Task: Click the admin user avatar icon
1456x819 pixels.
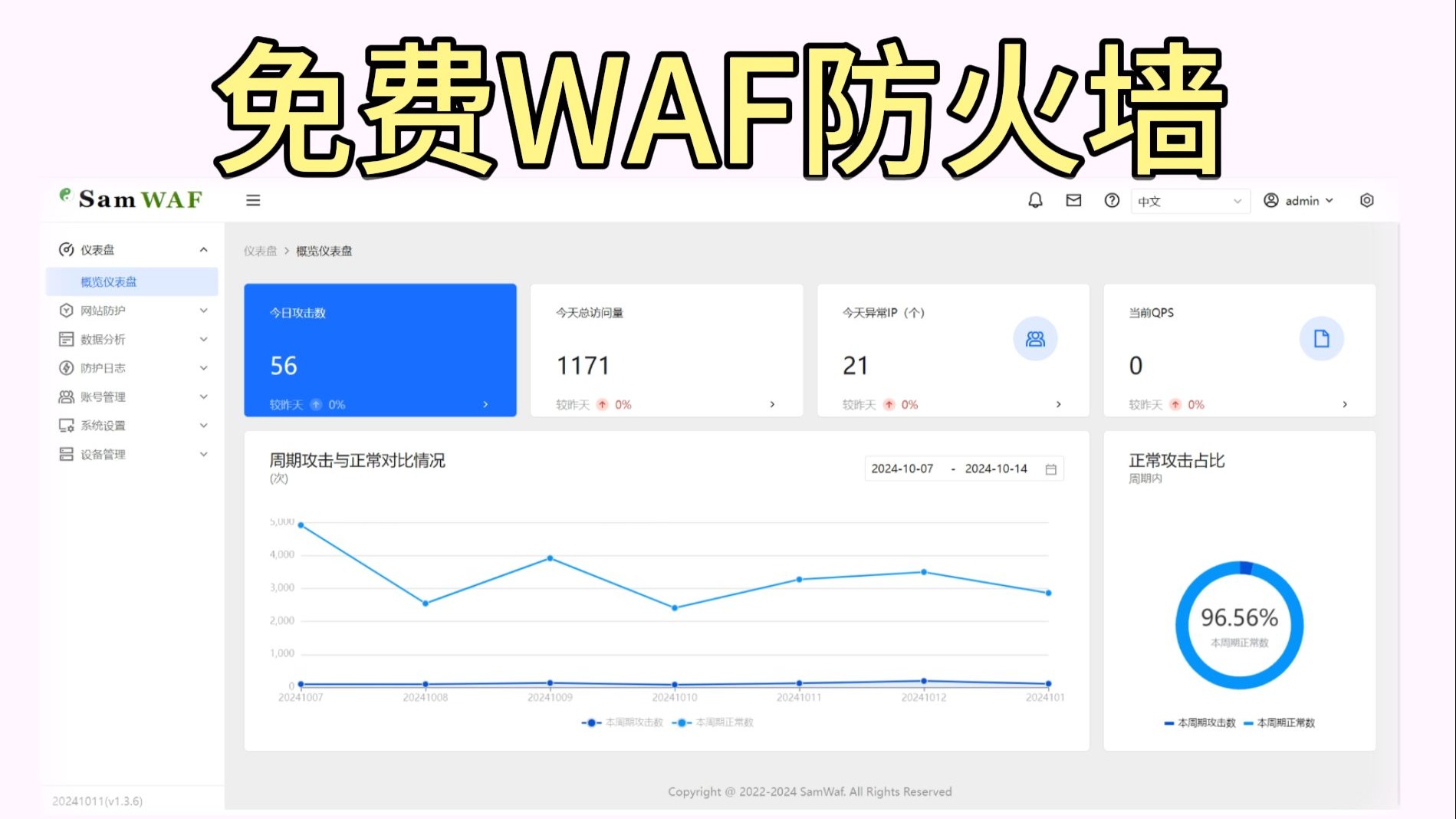Action: pyautogui.click(x=1270, y=200)
